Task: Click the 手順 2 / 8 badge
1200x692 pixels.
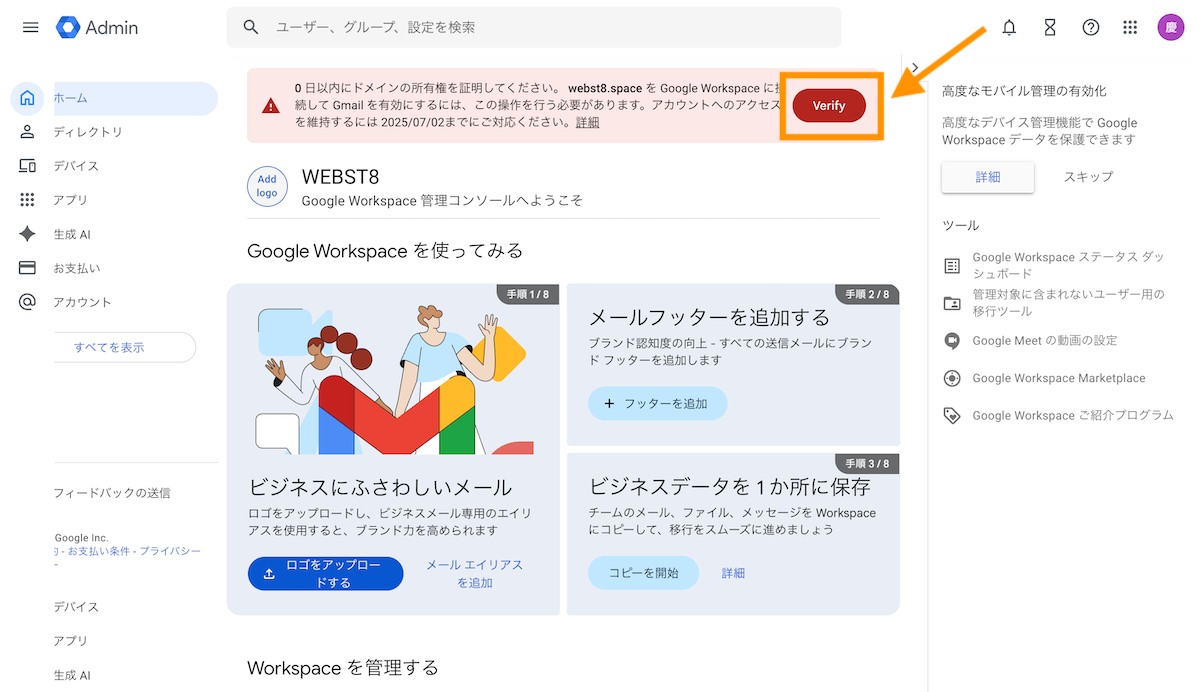Action: click(867, 294)
